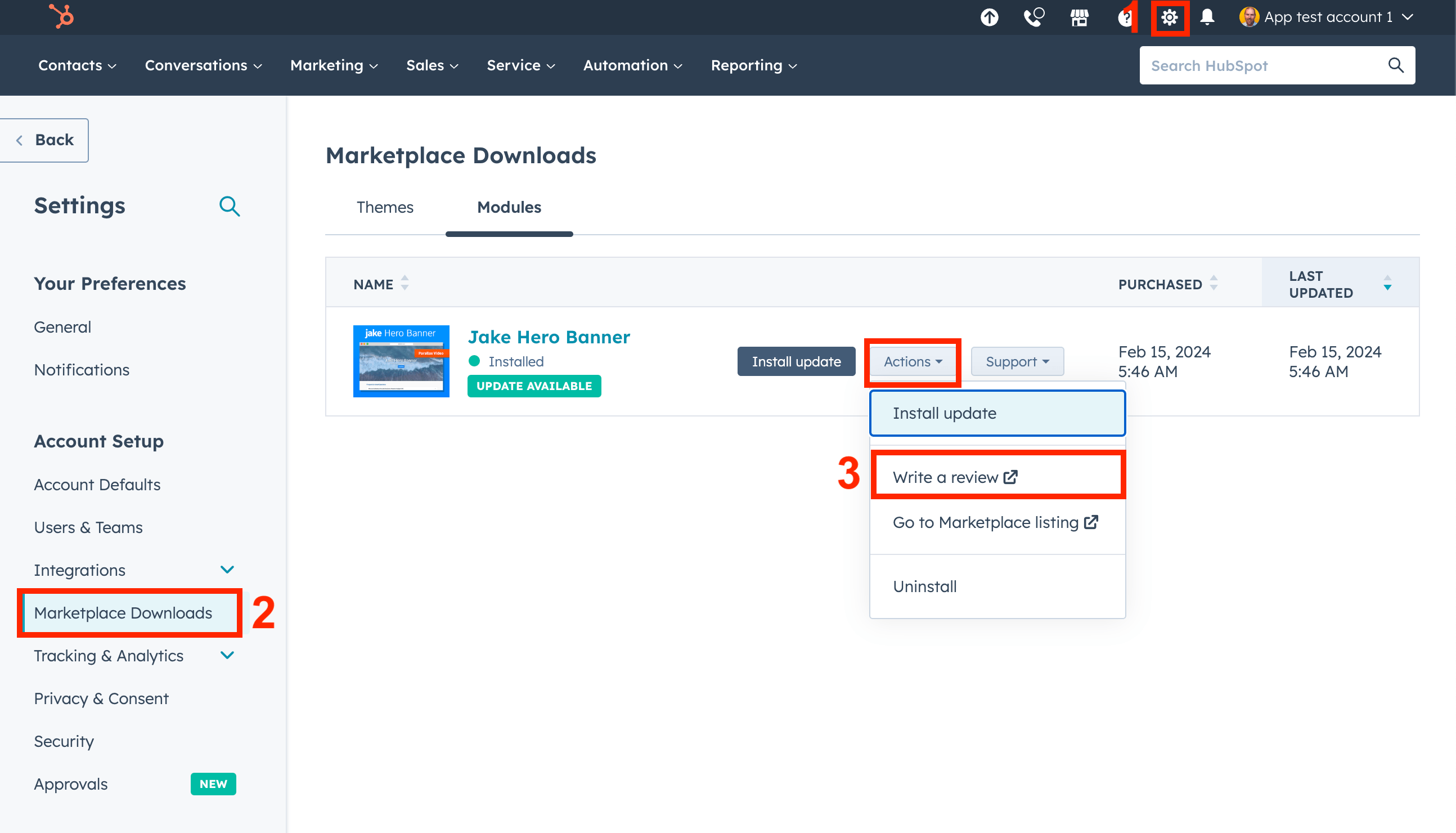Screen dimensions: 1456x833
Task: Click the calling phone icon
Action: (x=1034, y=18)
